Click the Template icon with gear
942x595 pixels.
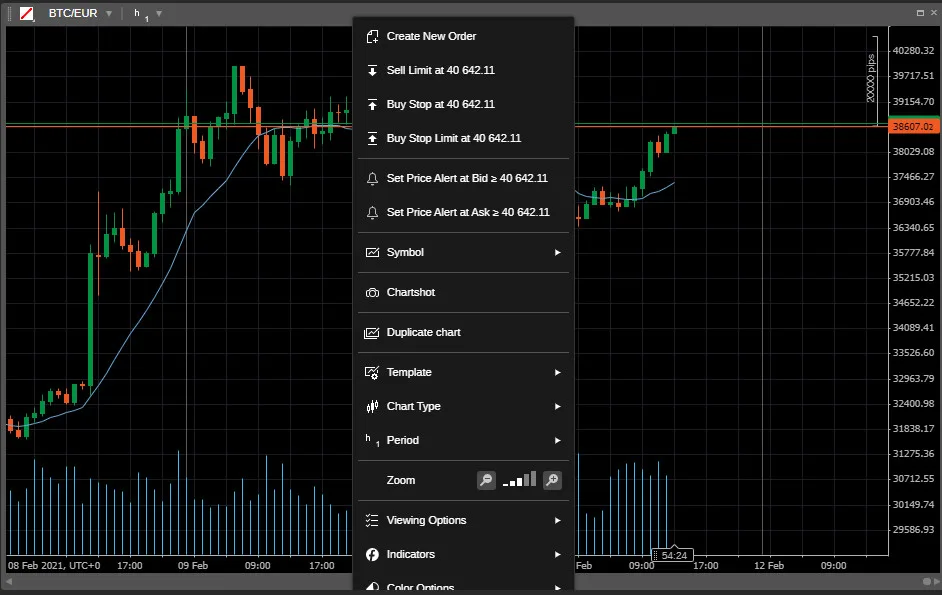372,373
